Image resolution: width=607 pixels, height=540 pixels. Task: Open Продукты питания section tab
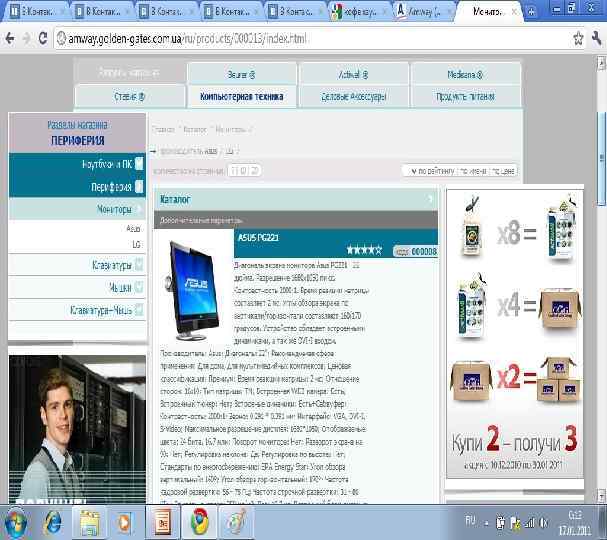coord(465,96)
